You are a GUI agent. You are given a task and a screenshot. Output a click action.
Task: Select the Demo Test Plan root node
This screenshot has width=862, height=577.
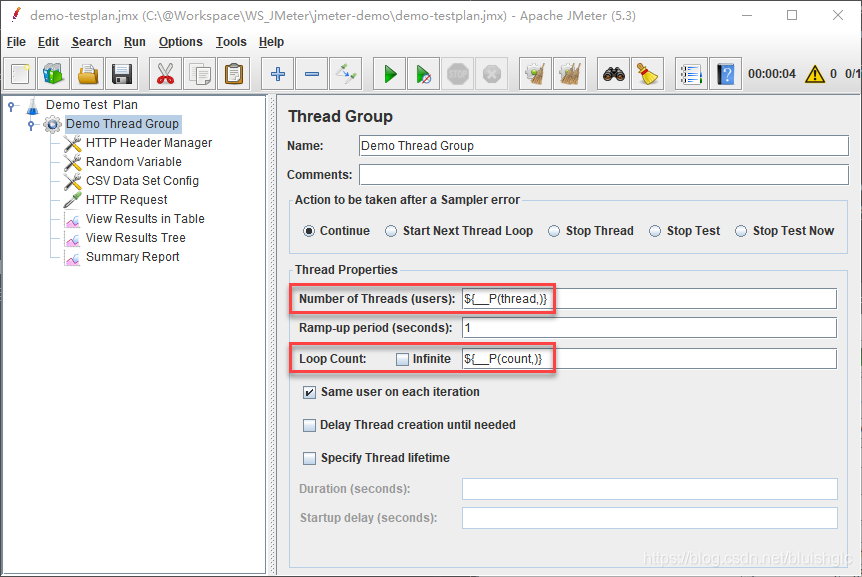click(91, 105)
